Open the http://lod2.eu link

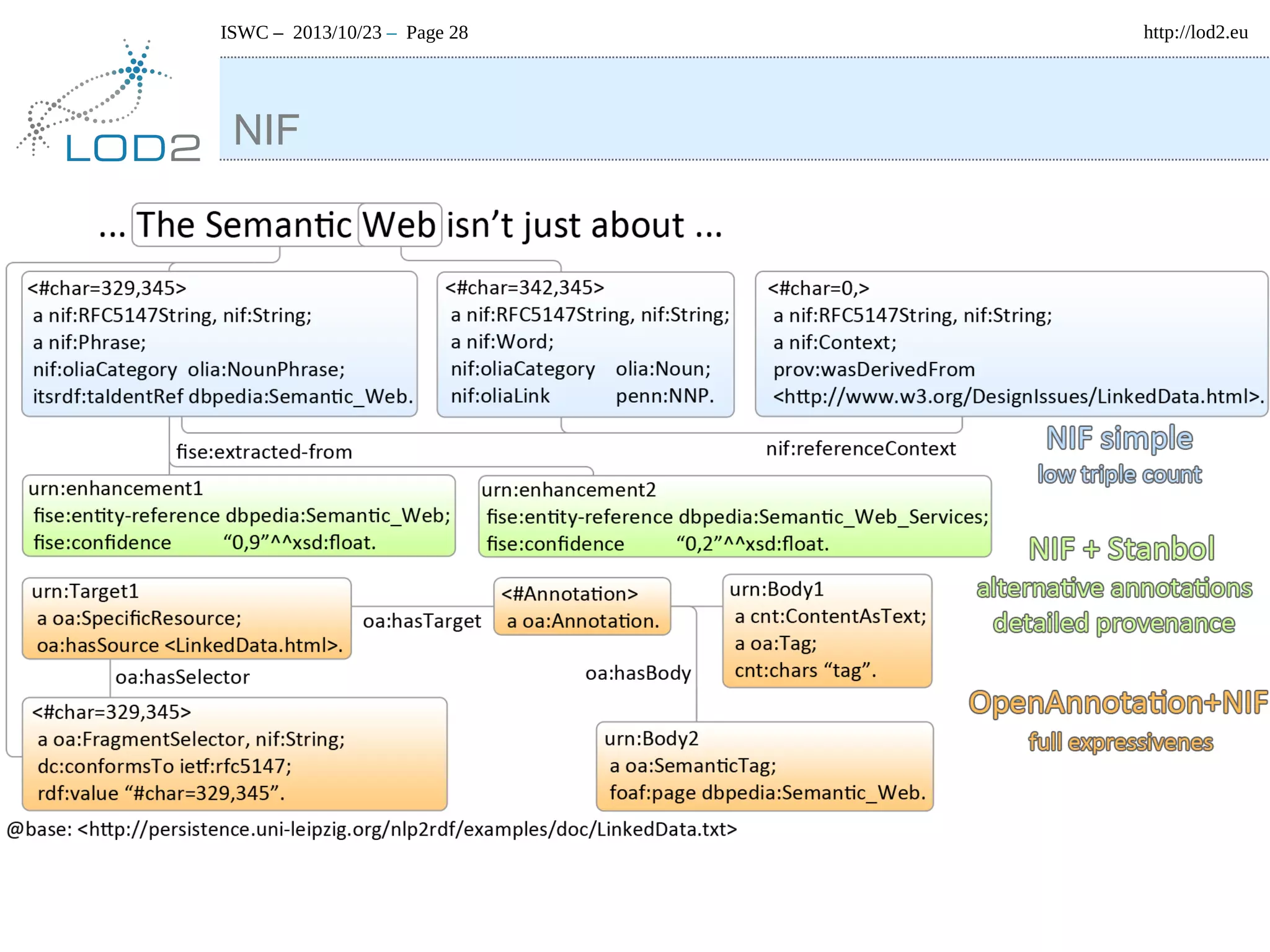point(1195,32)
